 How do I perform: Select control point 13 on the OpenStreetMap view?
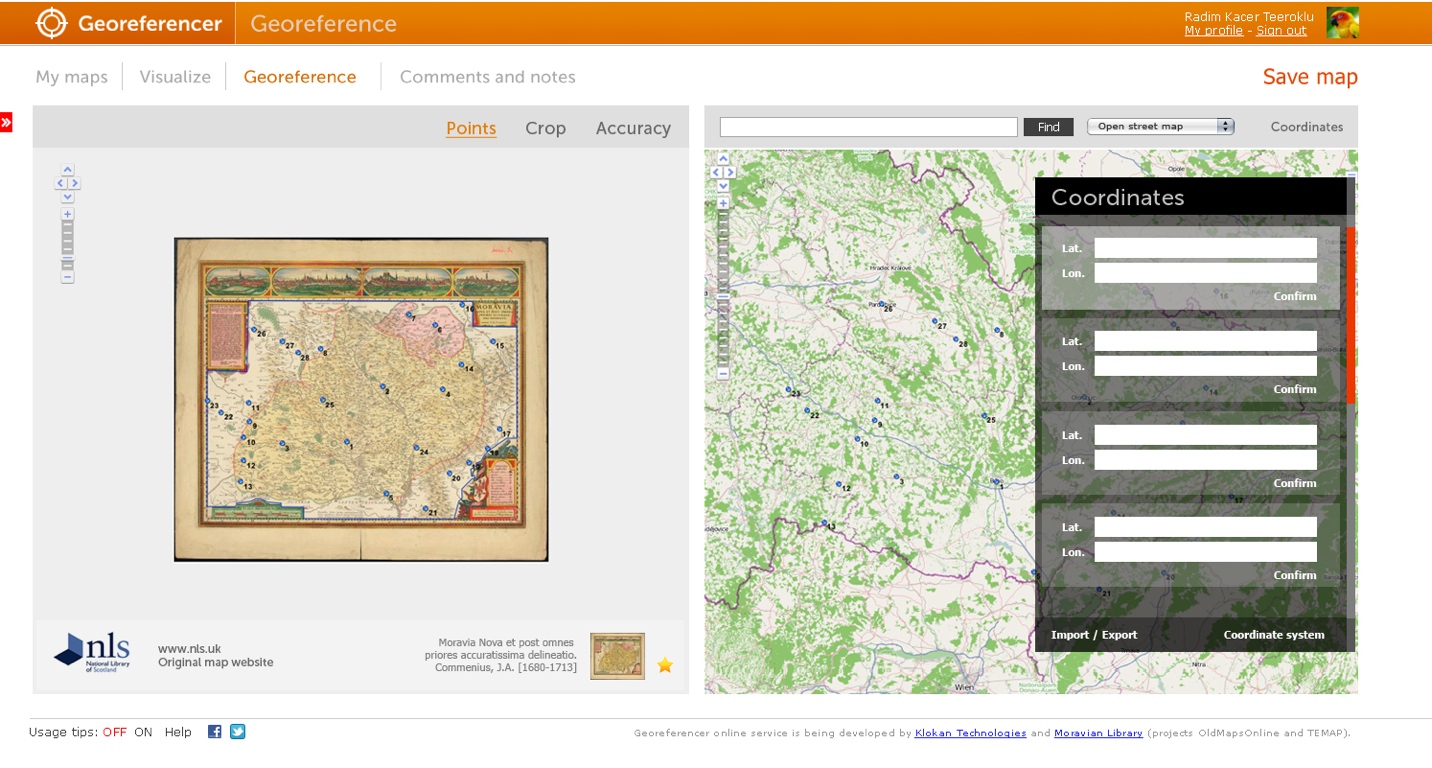824,523
